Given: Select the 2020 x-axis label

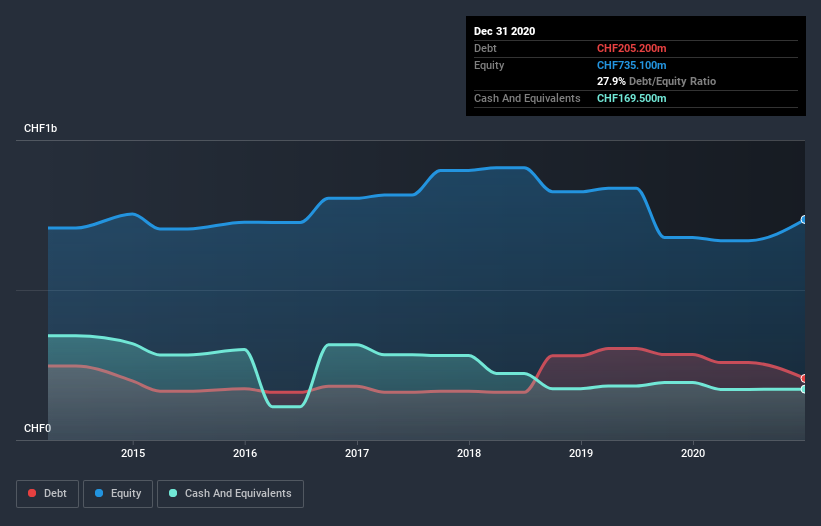Looking at the screenshot, I should point(693,453).
